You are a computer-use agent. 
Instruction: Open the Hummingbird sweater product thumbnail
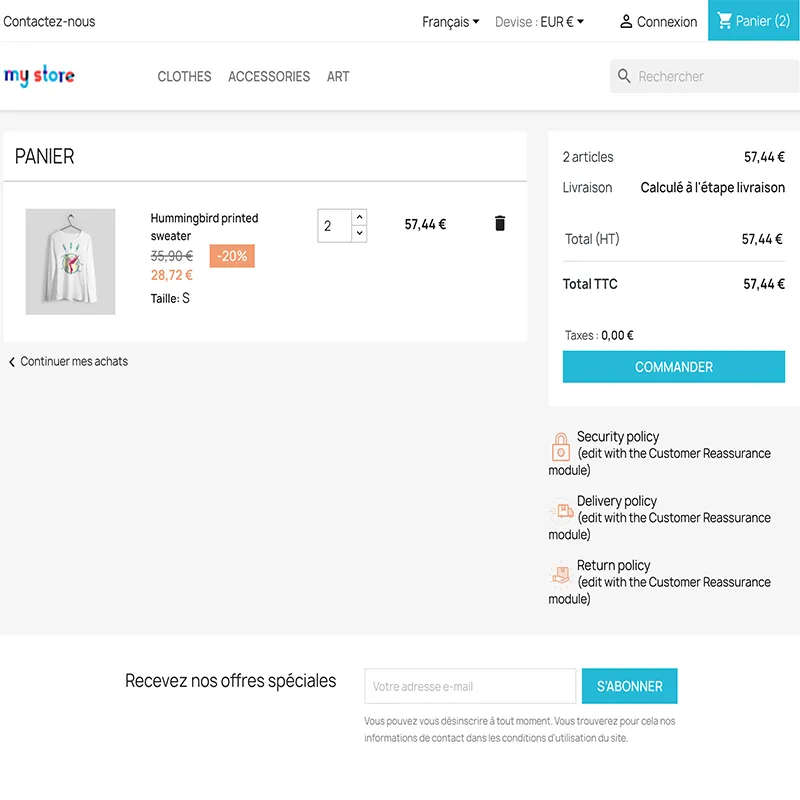[70, 261]
